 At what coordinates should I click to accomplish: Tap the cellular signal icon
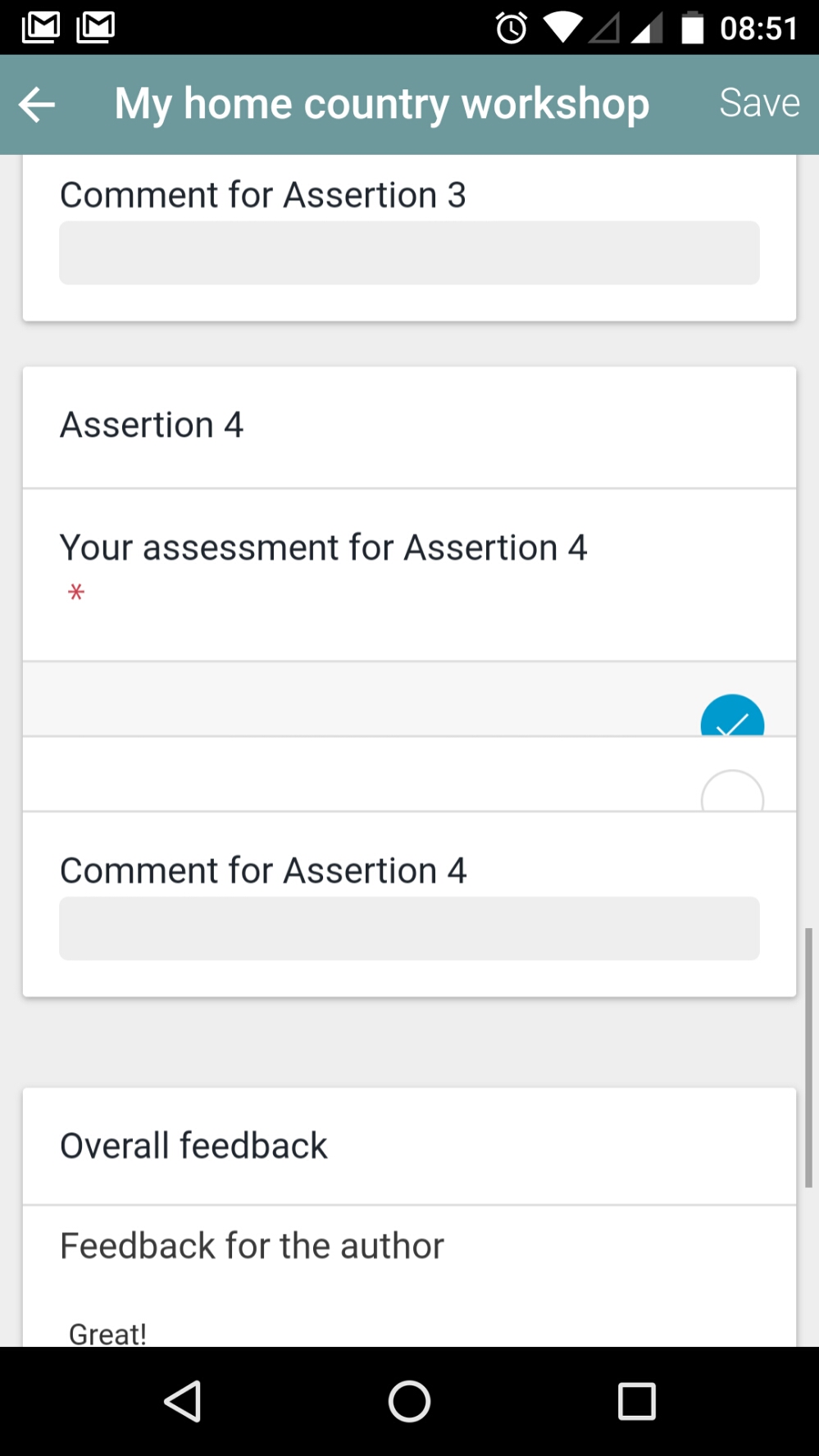tap(647, 29)
